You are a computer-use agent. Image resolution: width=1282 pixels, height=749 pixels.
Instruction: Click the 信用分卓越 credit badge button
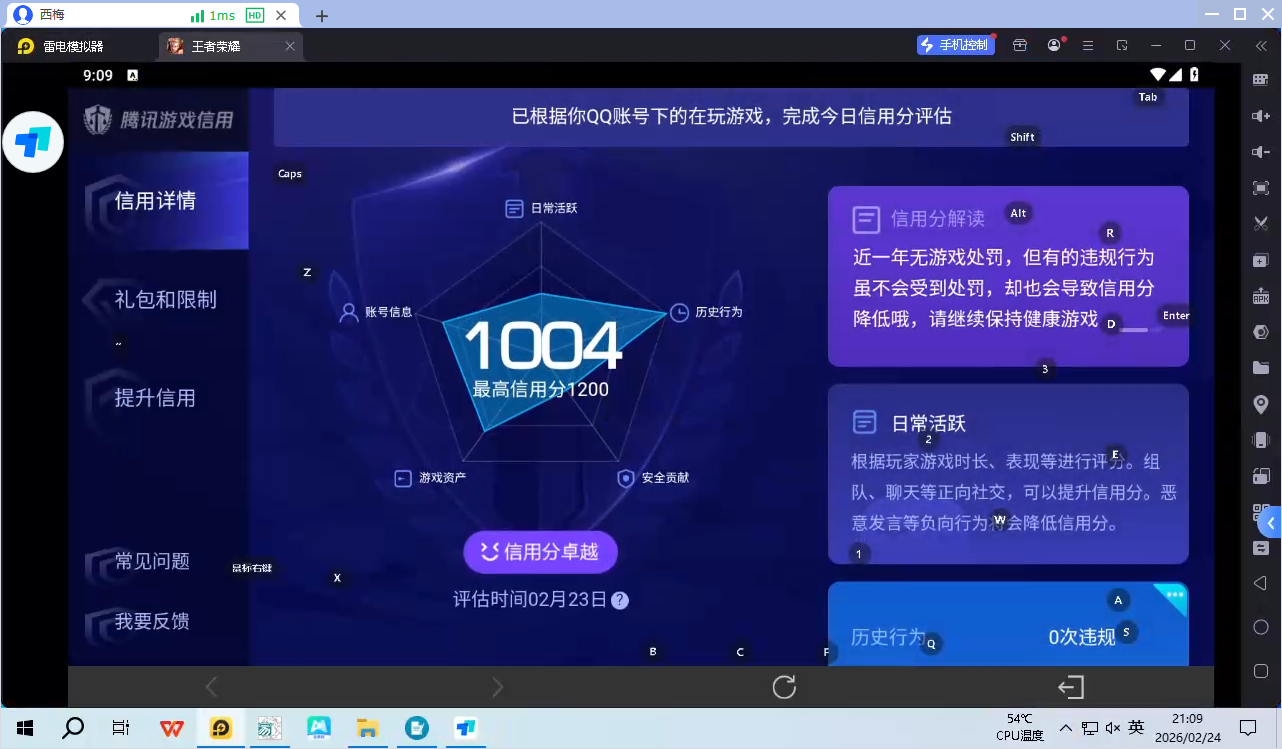tap(540, 551)
